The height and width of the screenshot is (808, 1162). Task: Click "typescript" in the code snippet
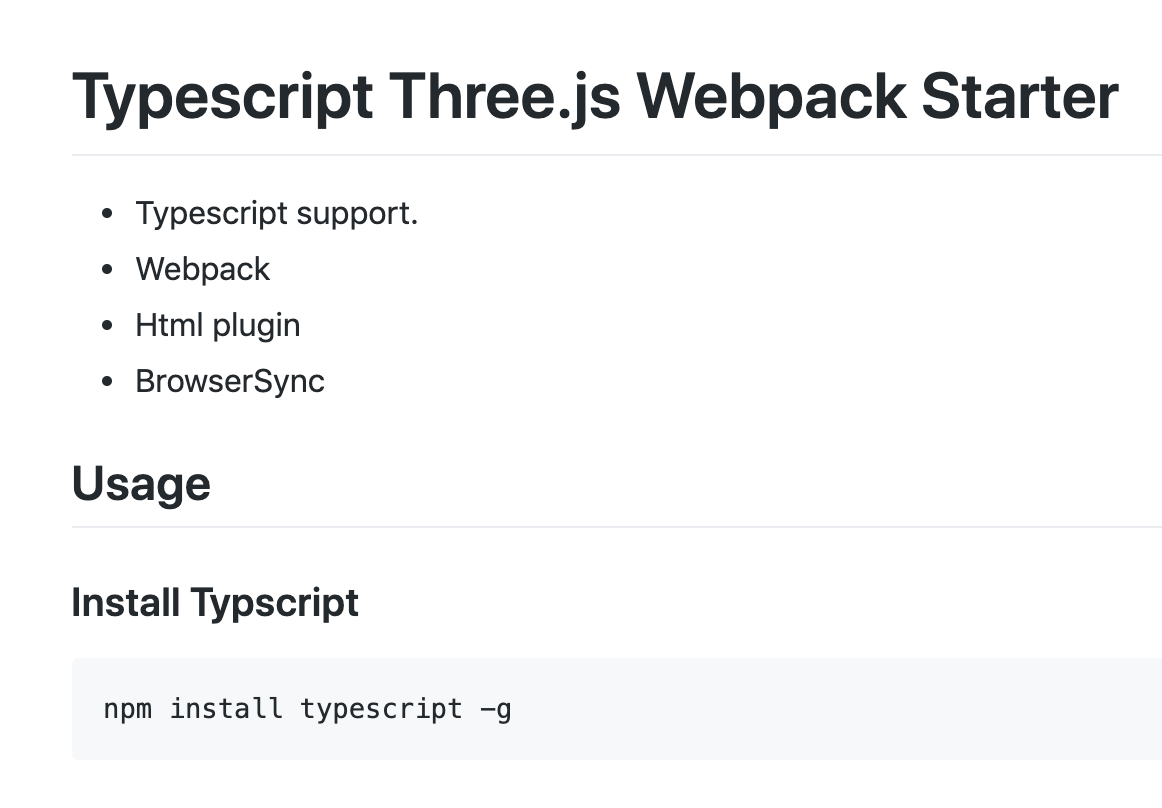tap(381, 709)
